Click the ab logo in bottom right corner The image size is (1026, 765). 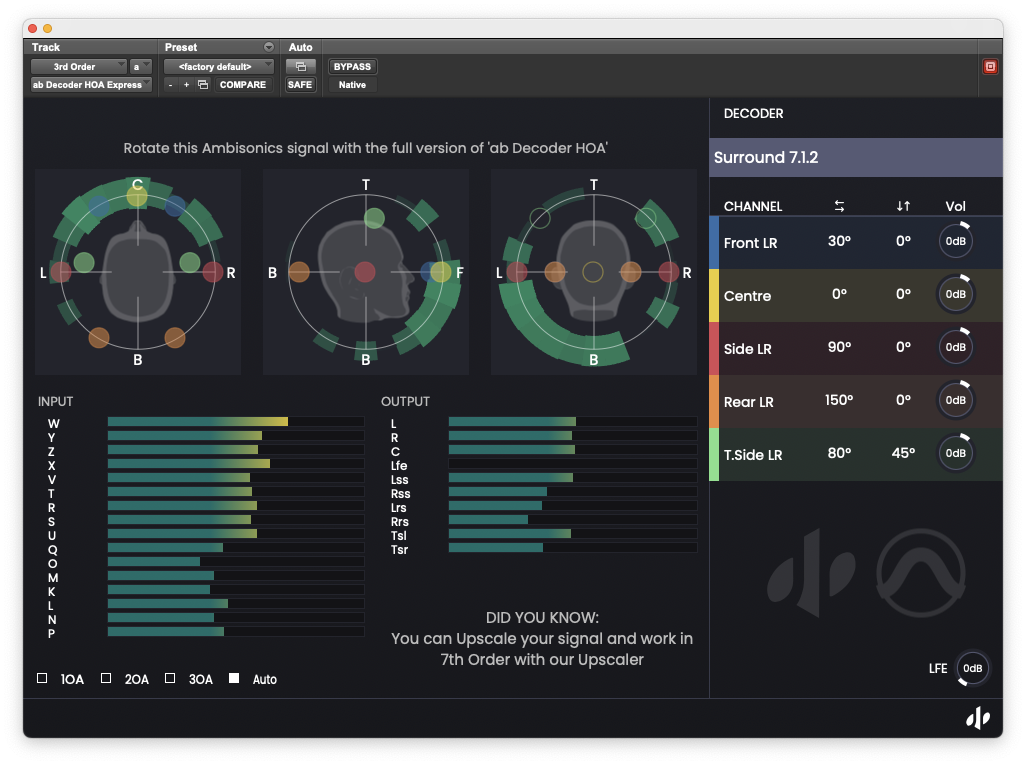977,717
